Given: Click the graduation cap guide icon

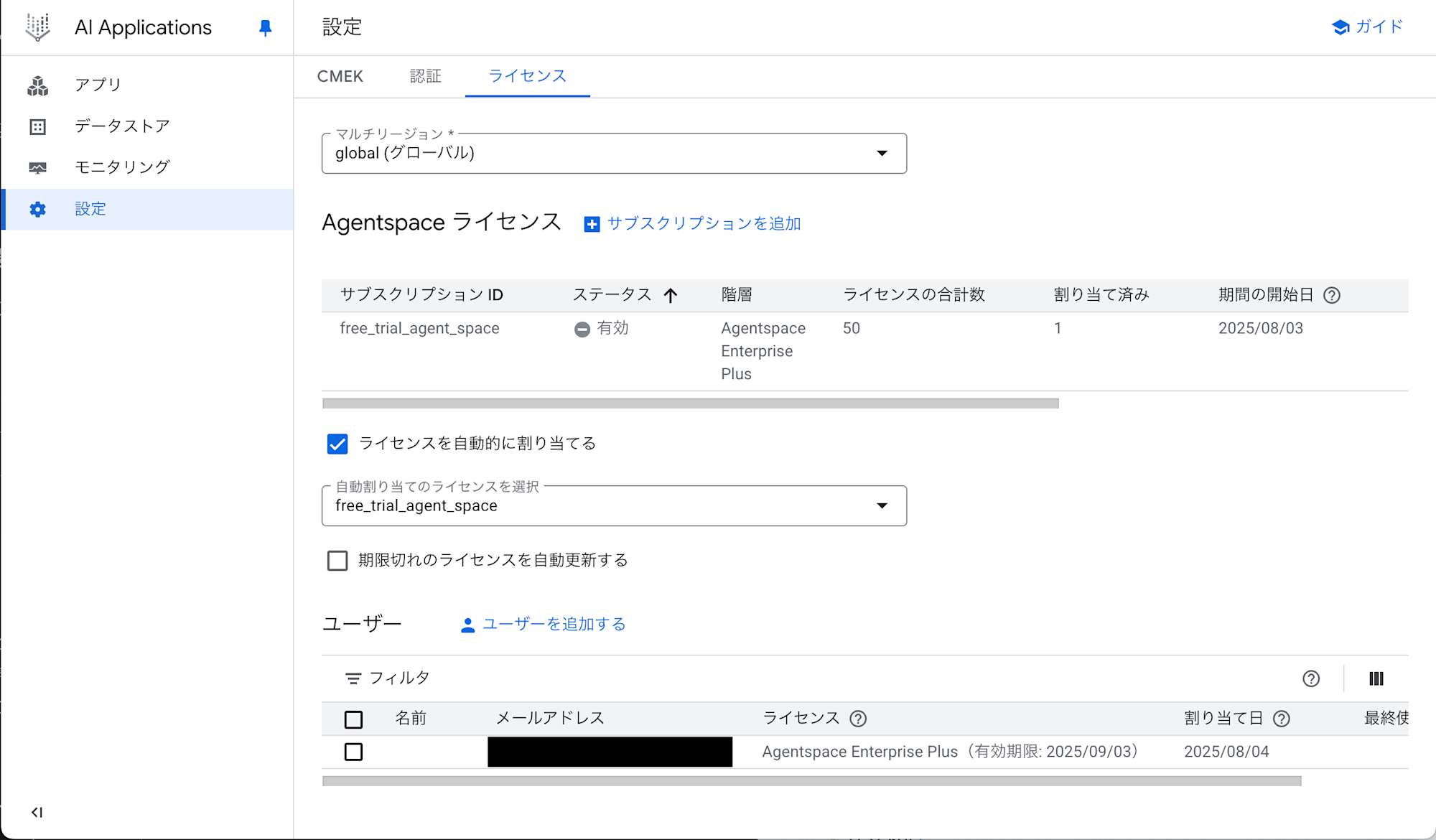Looking at the screenshot, I should (1341, 27).
